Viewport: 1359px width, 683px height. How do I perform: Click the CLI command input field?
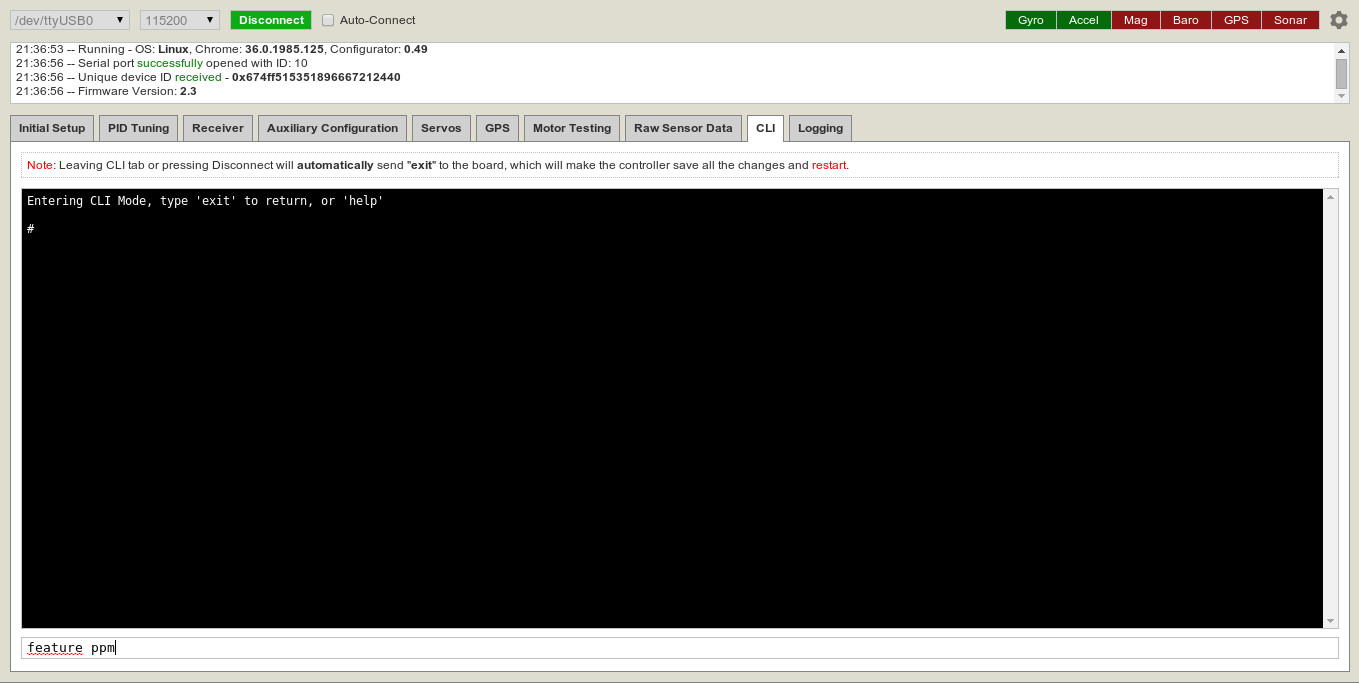point(679,648)
